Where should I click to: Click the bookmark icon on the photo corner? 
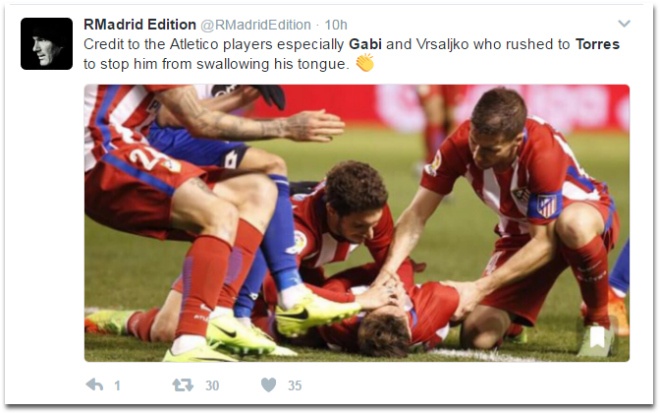coord(597,337)
